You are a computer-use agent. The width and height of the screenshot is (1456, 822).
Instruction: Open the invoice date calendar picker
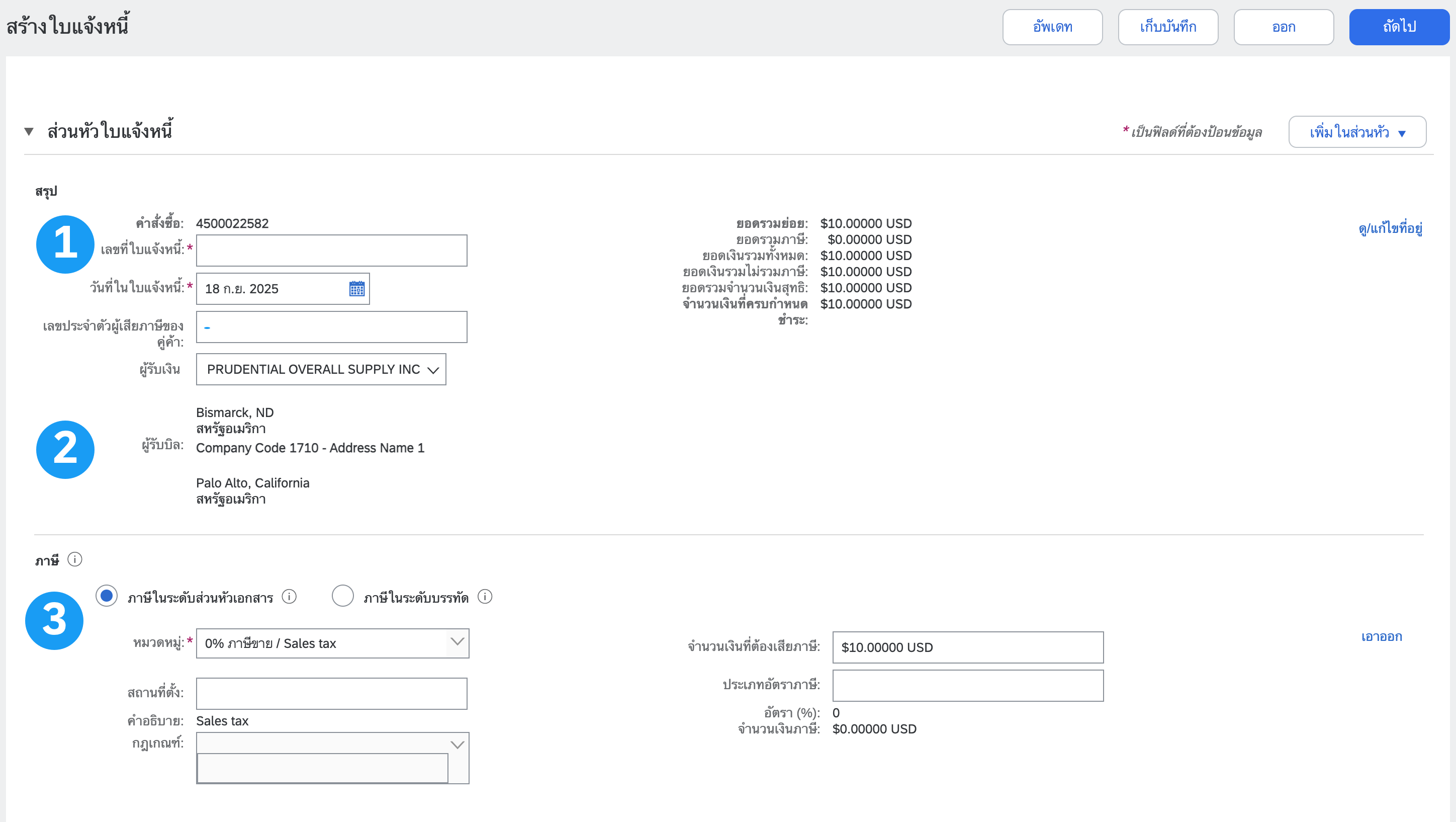[x=356, y=289]
